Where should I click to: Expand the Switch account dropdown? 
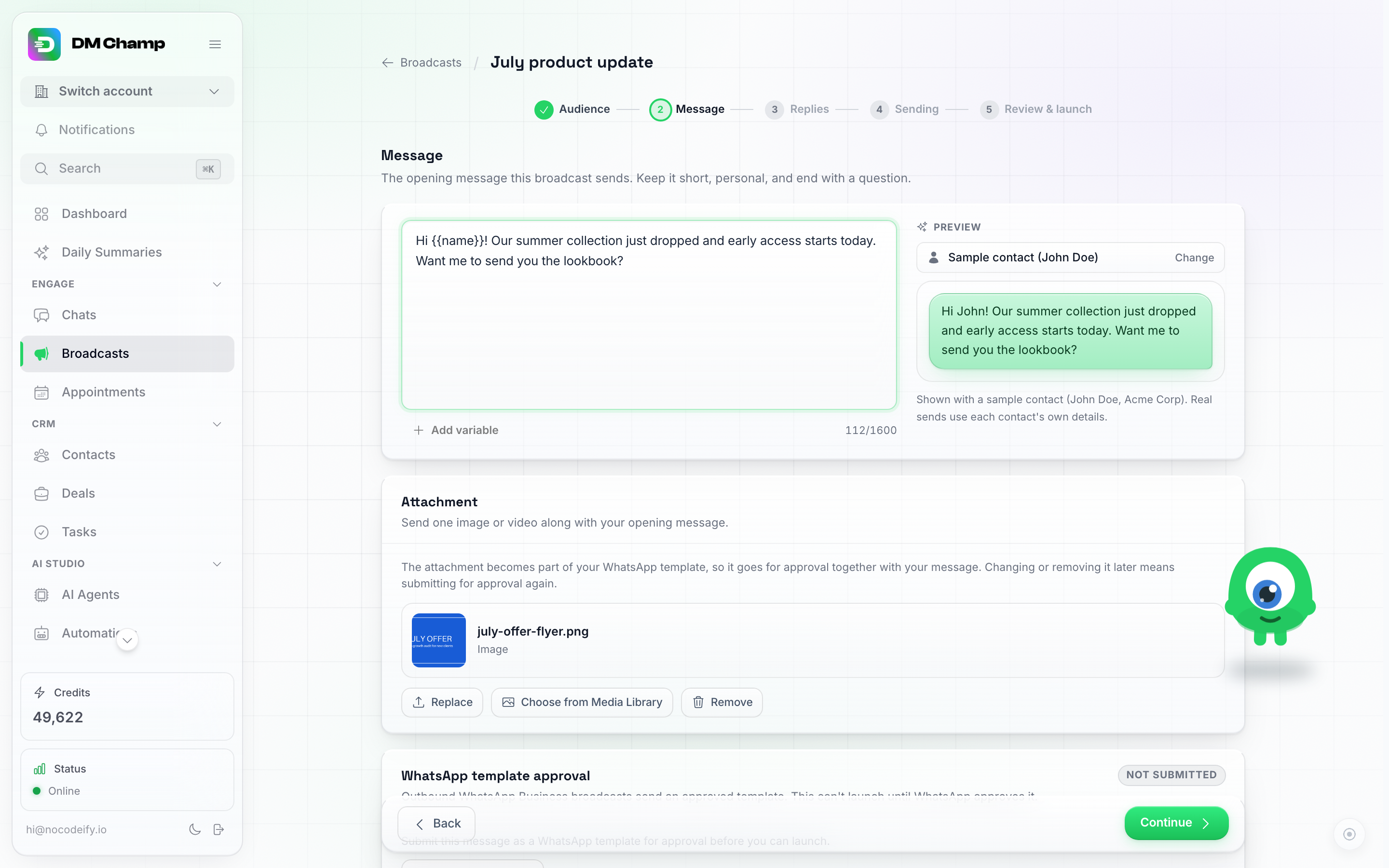point(127,91)
